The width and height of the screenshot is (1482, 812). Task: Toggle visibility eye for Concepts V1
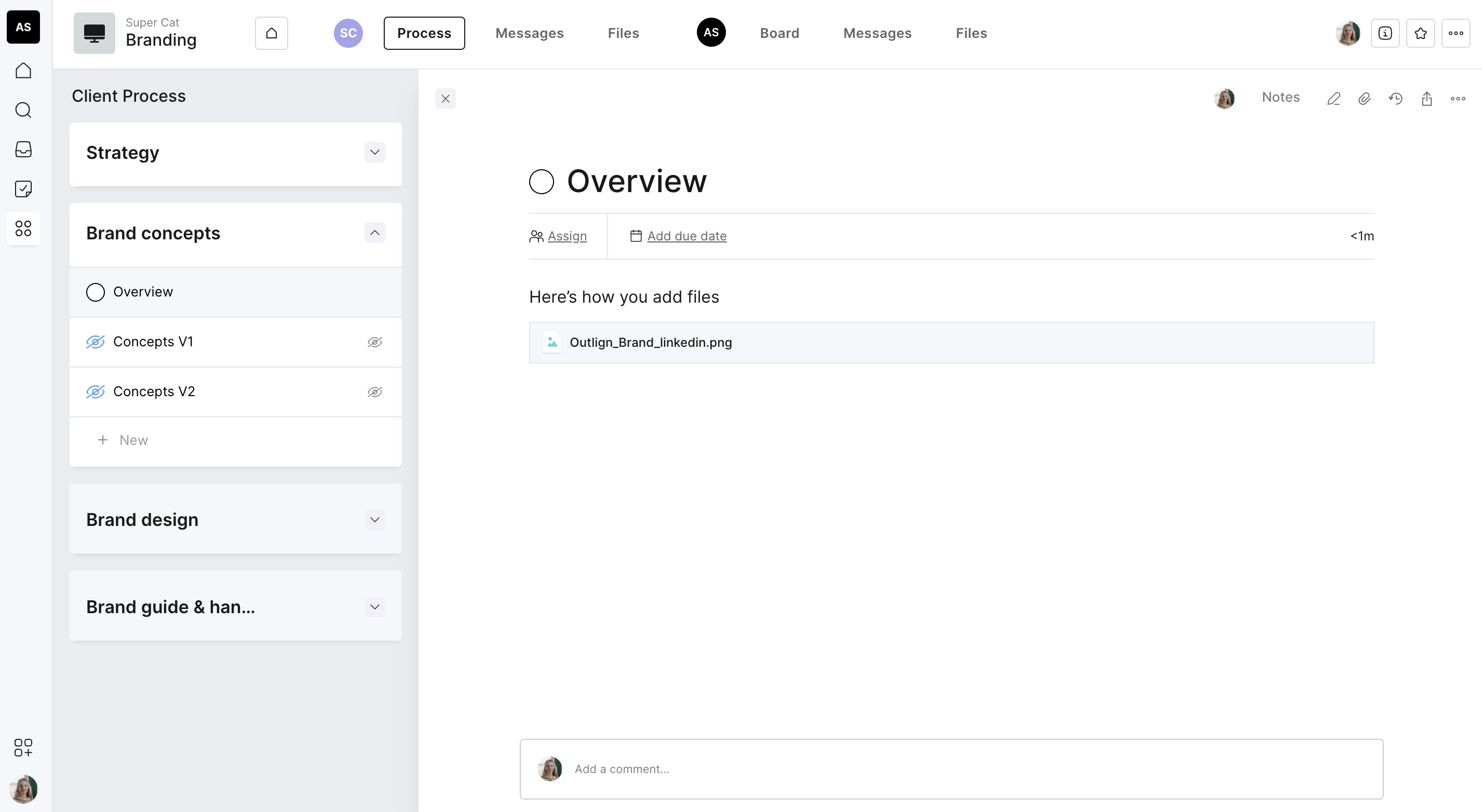374,342
